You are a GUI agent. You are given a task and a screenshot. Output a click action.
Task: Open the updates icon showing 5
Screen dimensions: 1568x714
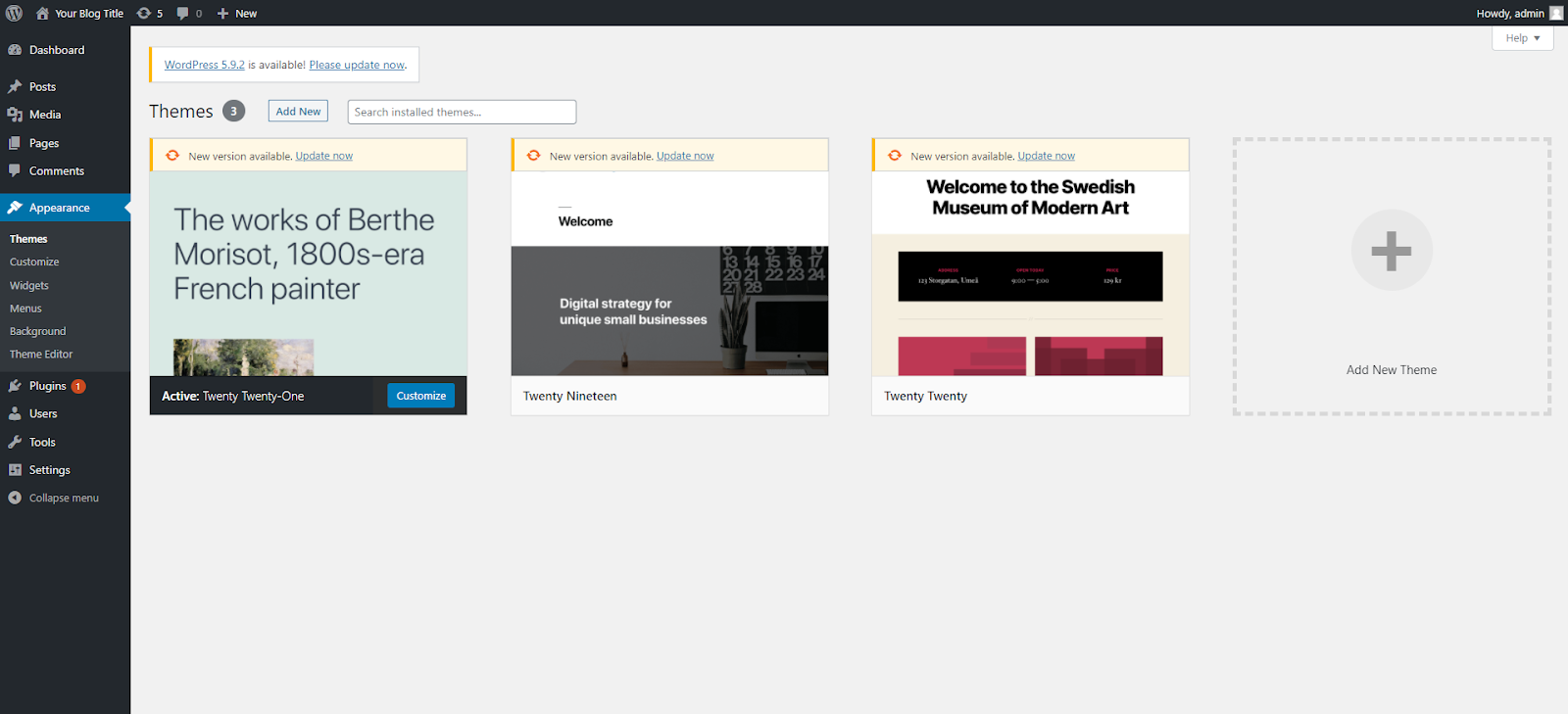pos(144,13)
